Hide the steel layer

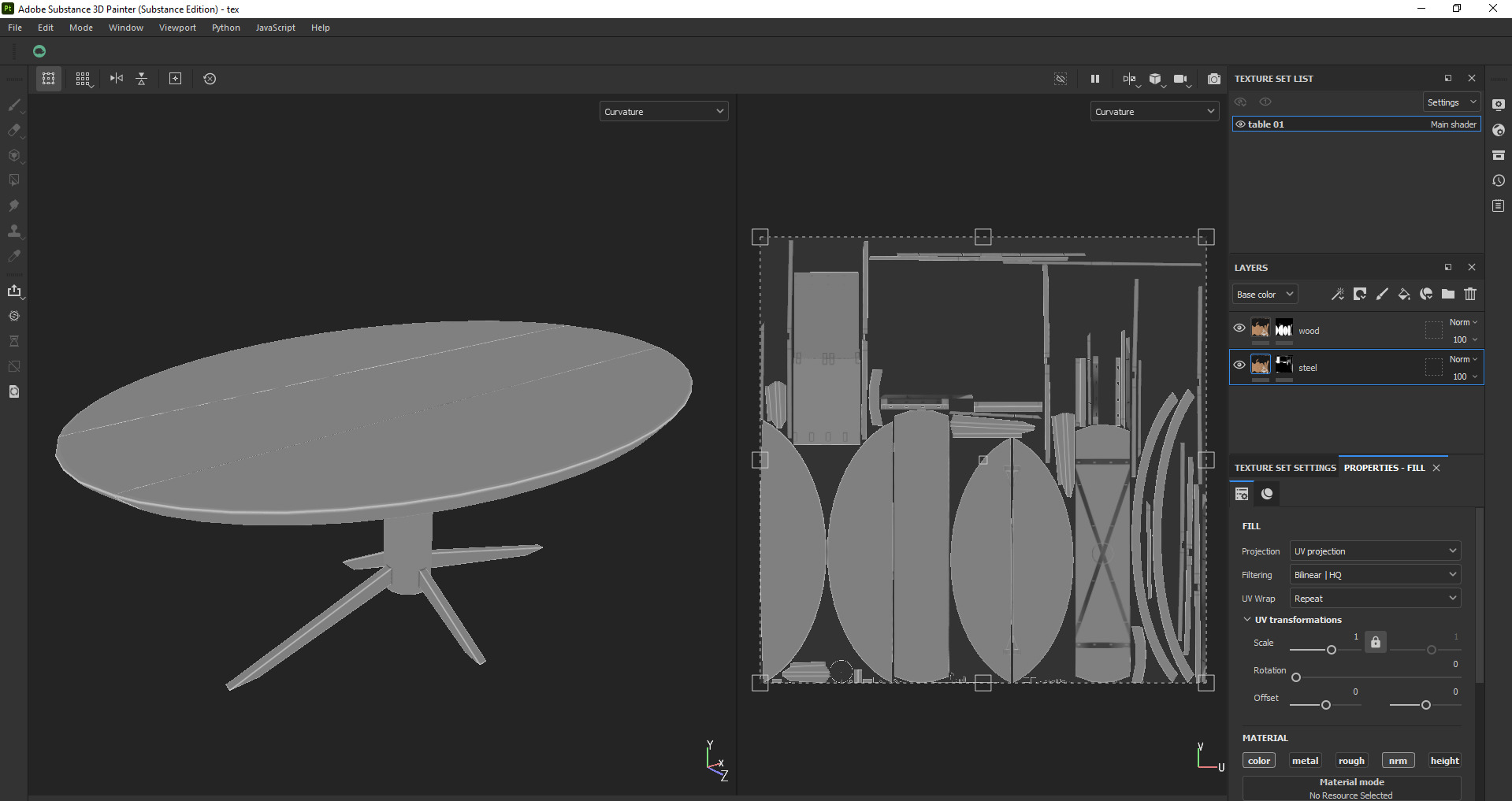tap(1239, 365)
